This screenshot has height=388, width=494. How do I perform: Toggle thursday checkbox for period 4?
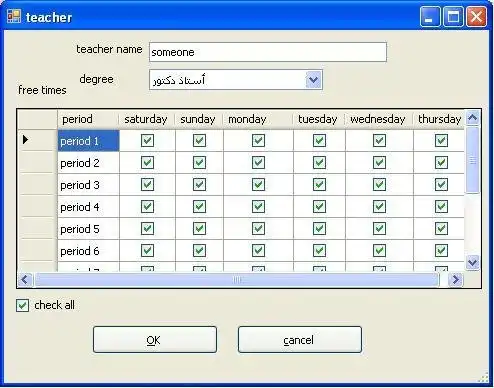pos(441,206)
